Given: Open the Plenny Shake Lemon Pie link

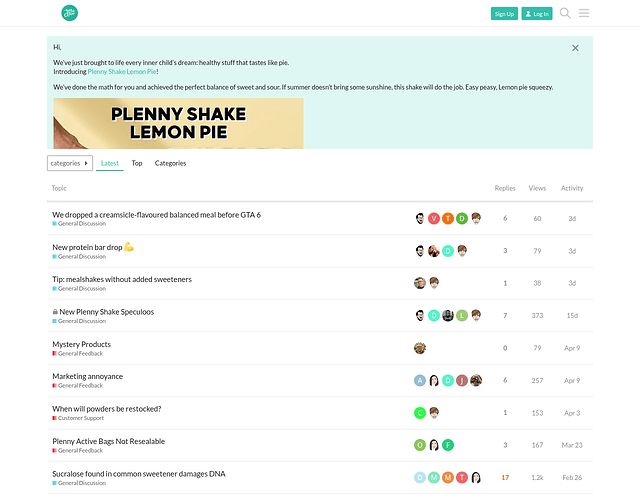Looking at the screenshot, I should click(122, 72).
